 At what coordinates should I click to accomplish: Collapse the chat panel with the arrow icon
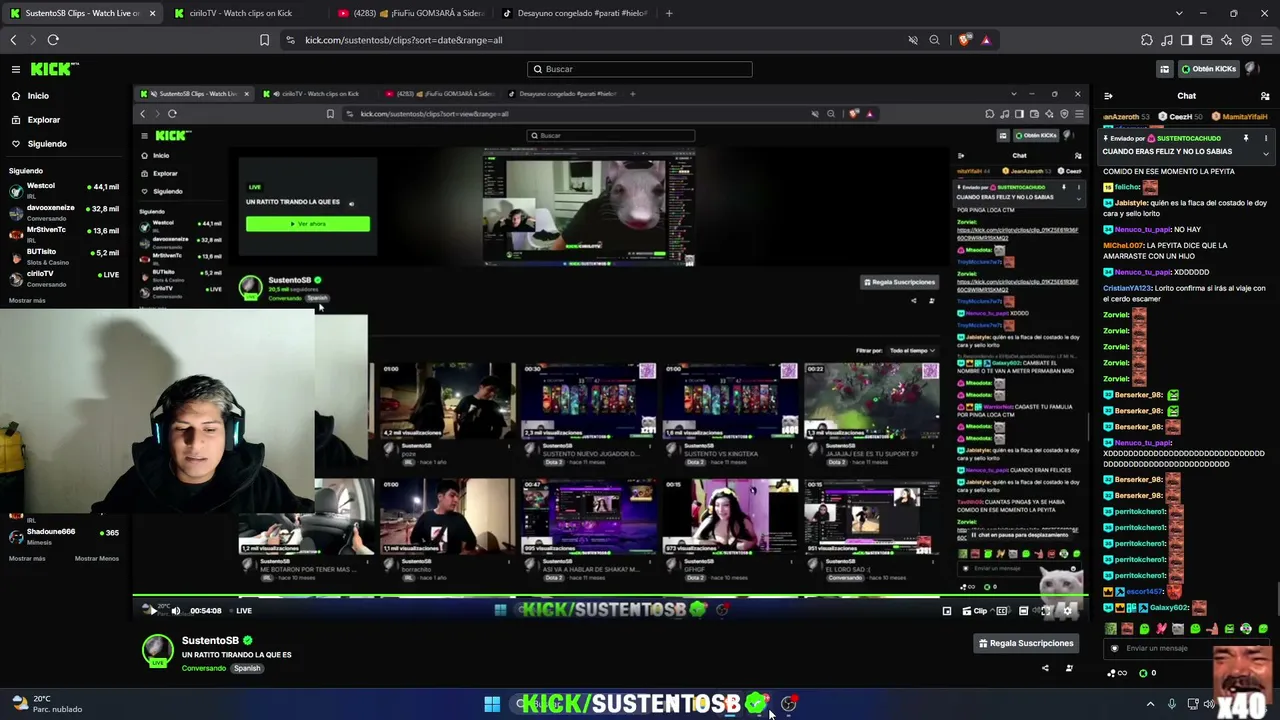pyautogui.click(x=1108, y=96)
